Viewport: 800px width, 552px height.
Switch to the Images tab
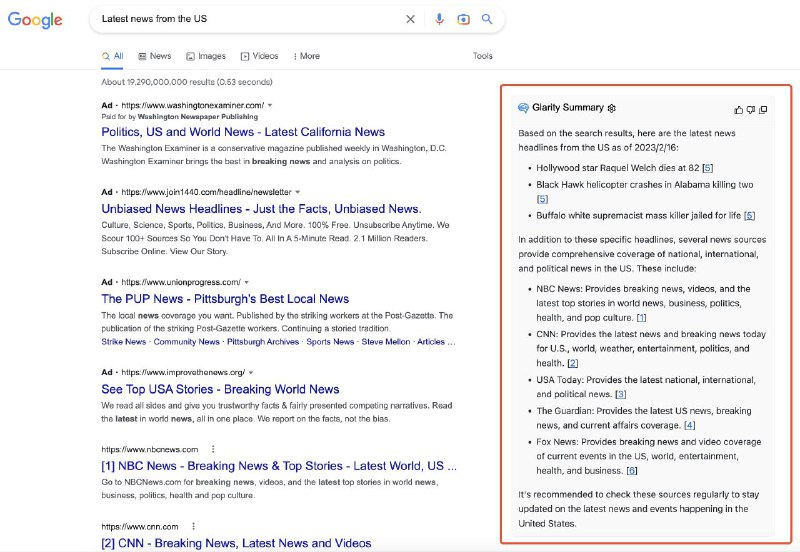click(x=206, y=56)
